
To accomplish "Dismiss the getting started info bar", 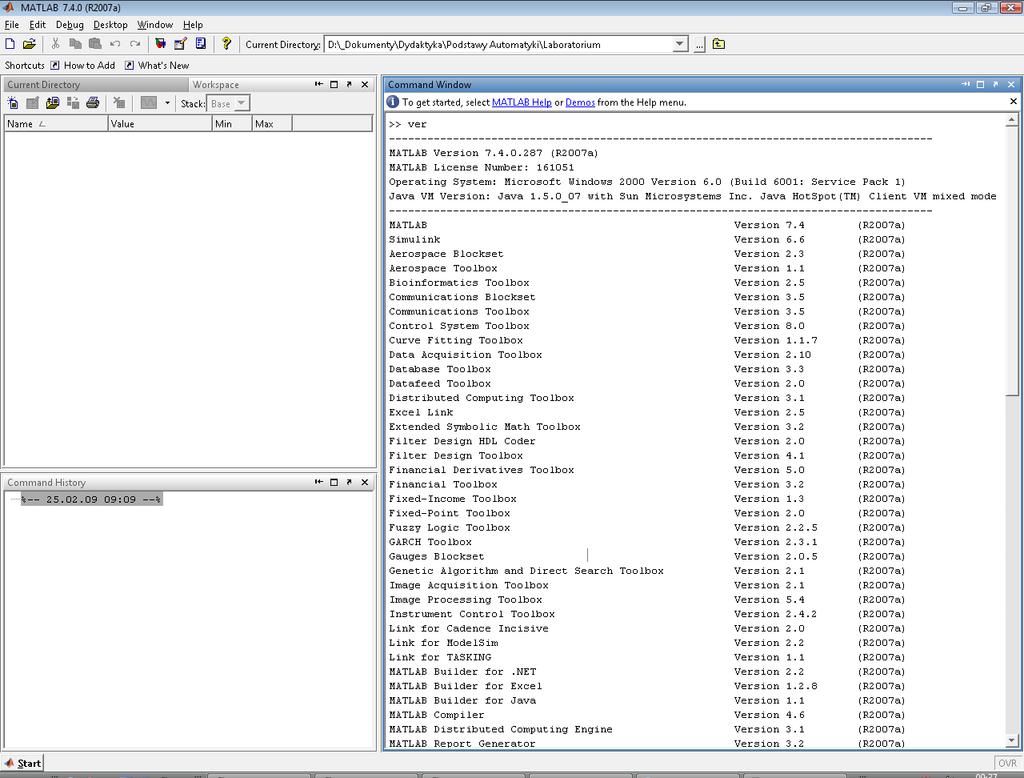I will pos(1013,101).
